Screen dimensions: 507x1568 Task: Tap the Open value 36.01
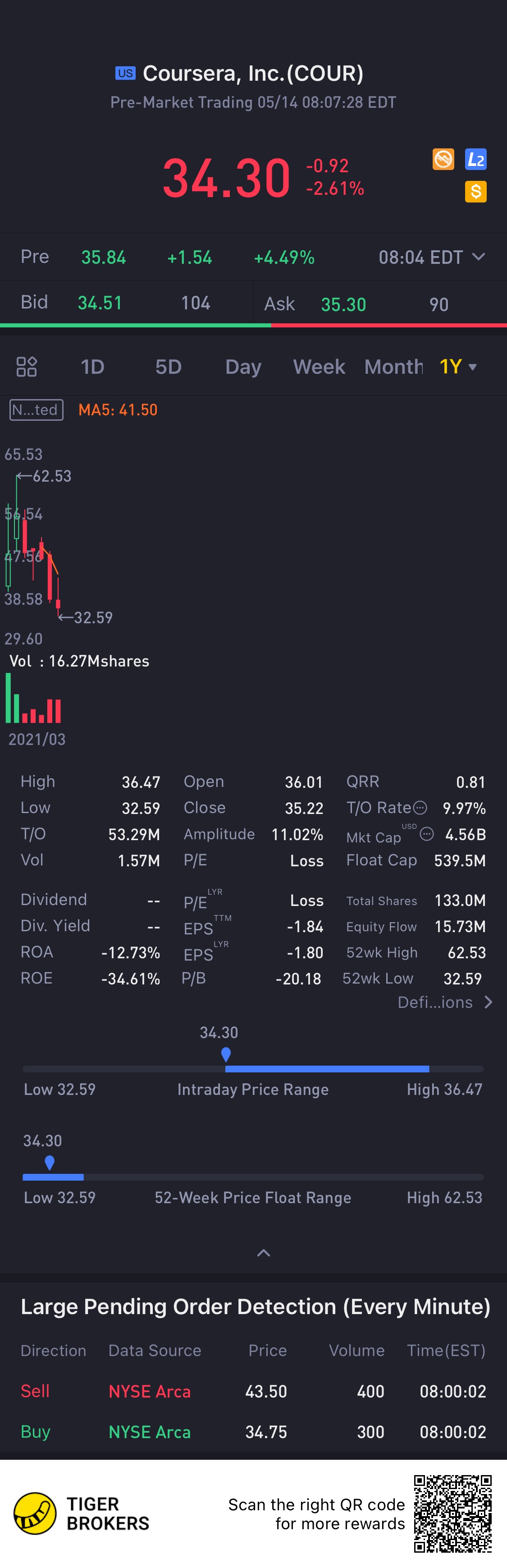[304, 782]
